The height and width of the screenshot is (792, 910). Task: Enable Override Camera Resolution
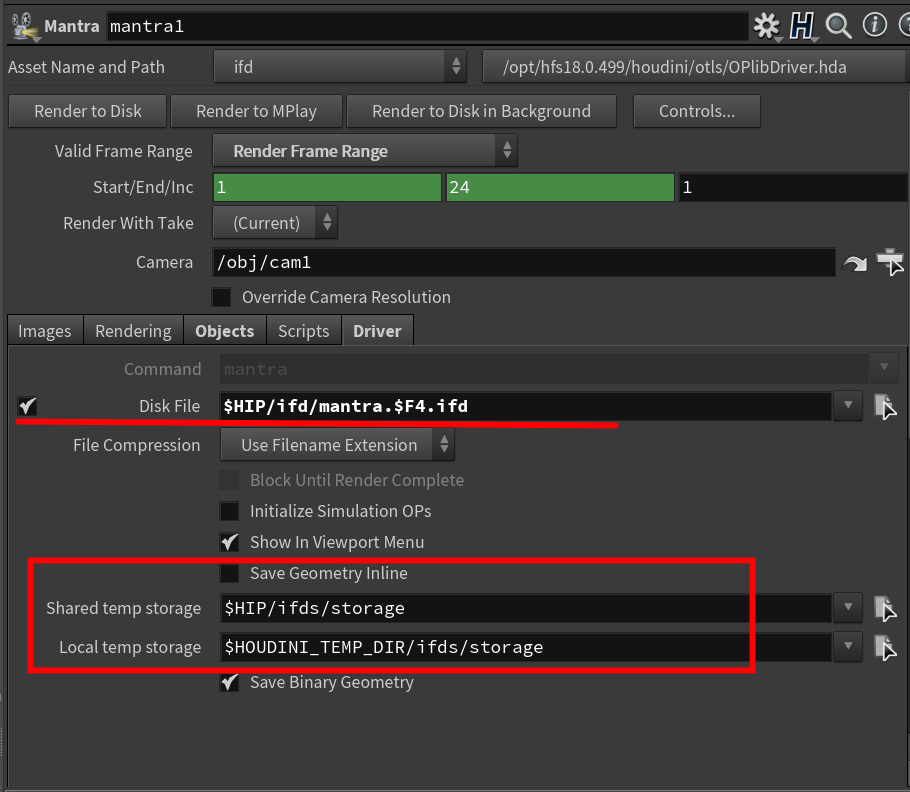tap(221, 297)
